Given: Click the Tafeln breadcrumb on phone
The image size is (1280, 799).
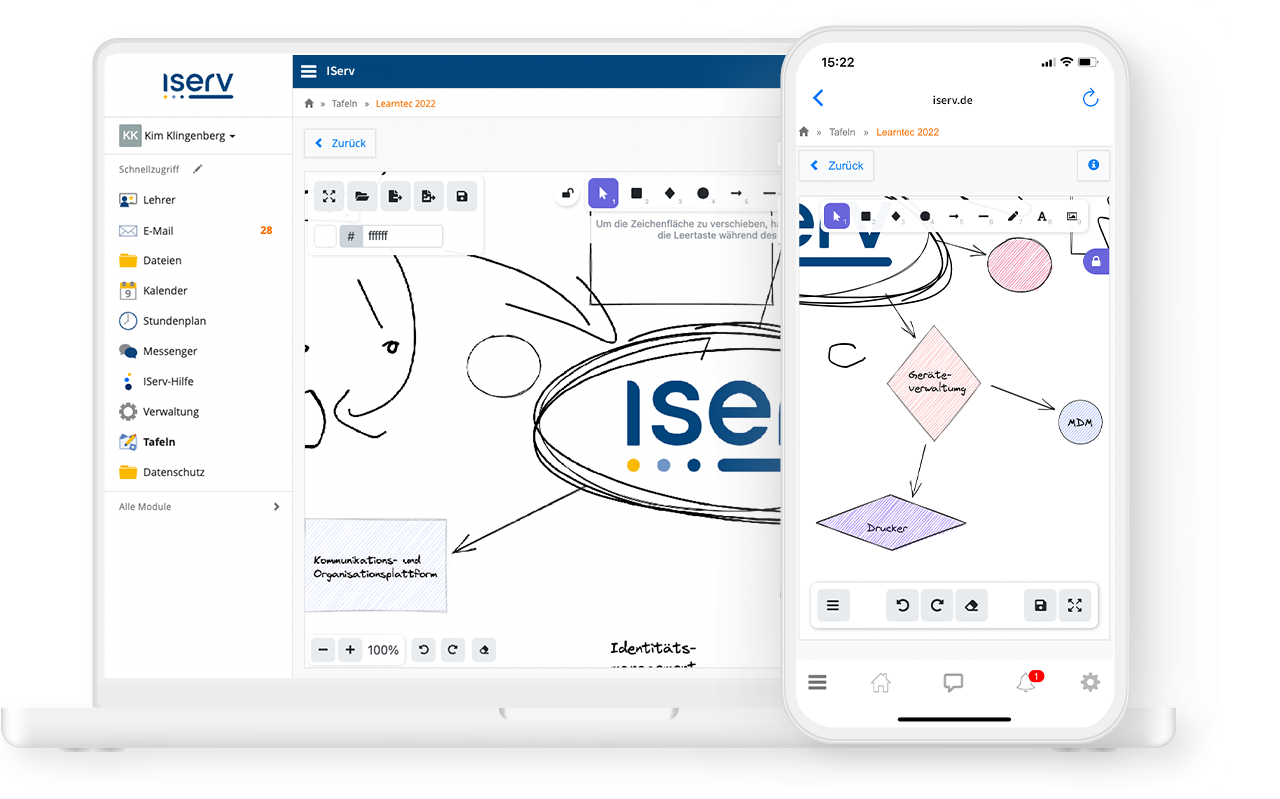Looking at the screenshot, I should point(842,132).
